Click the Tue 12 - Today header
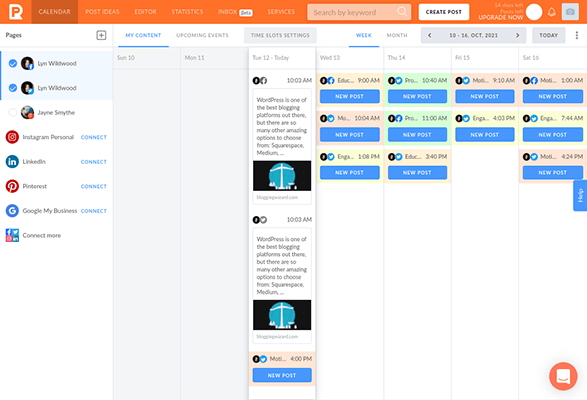Screen dimensions: 587x400 (271, 58)
